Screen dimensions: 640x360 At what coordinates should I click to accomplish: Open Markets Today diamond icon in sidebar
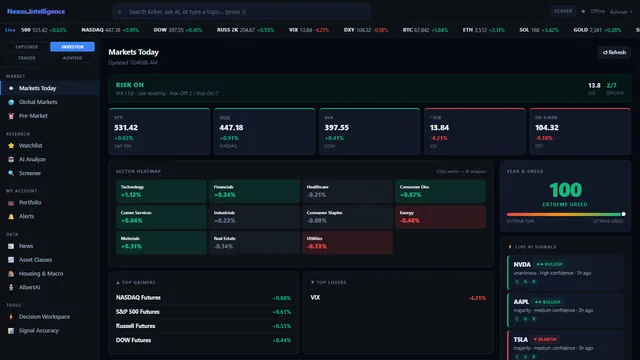coord(11,88)
